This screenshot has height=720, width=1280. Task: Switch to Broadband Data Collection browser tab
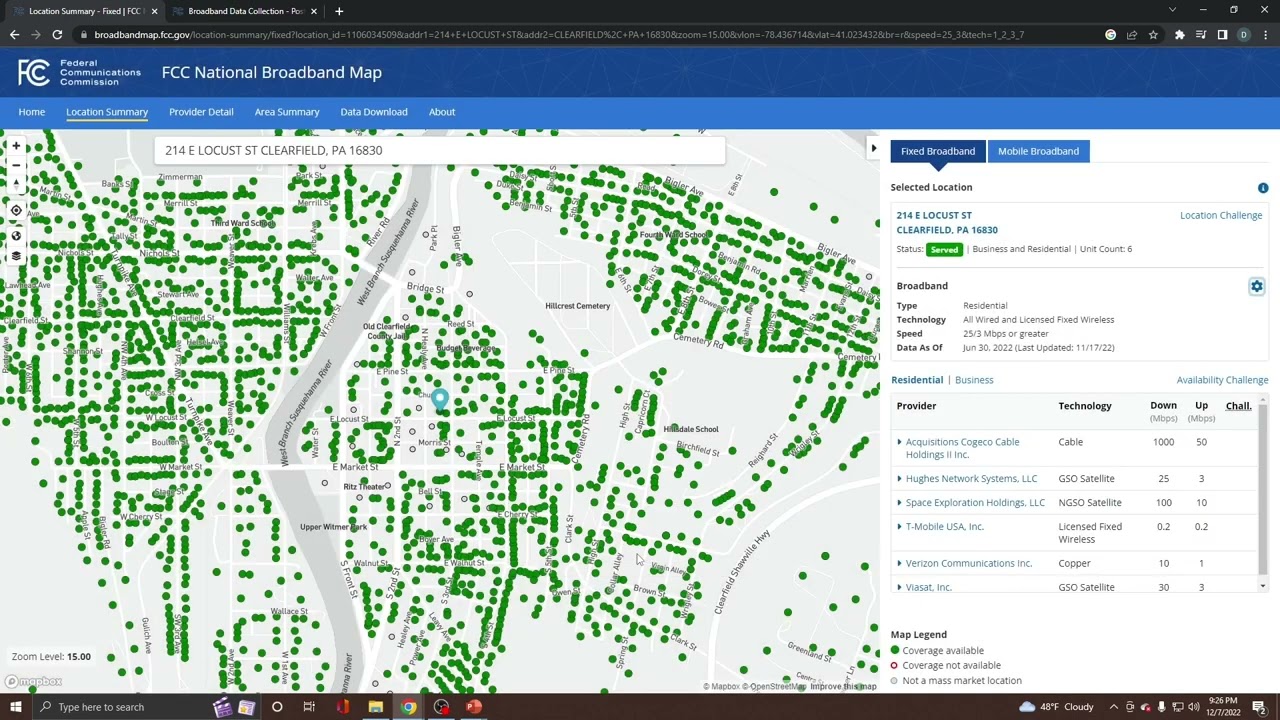tap(245, 11)
